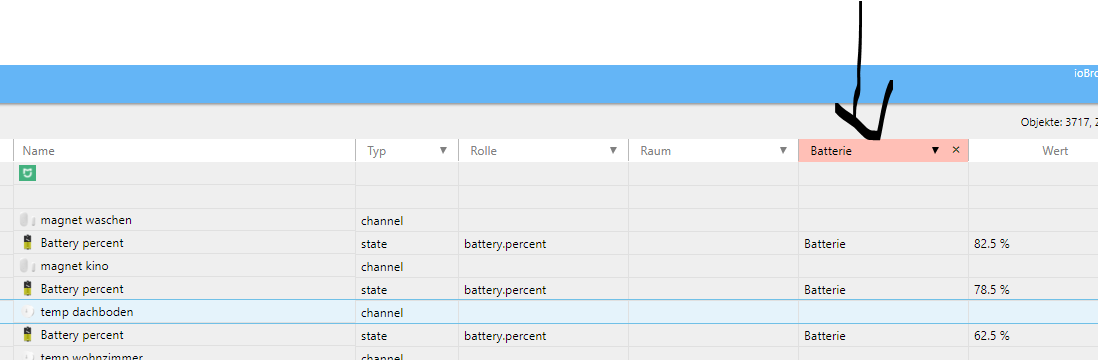Select the magnet kino channel row

tap(549, 266)
